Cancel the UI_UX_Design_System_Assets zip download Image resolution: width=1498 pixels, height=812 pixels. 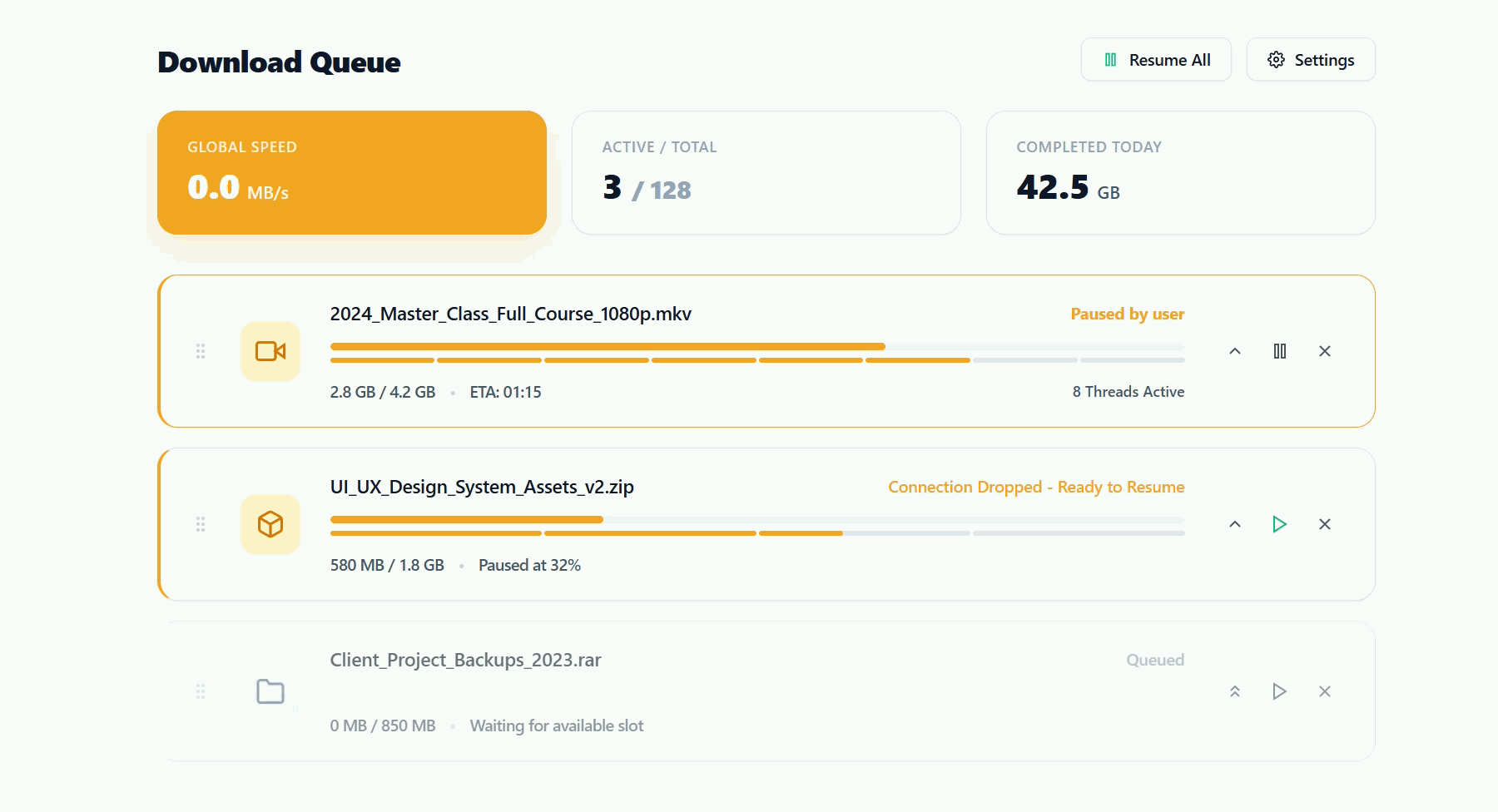(1324, 524)
